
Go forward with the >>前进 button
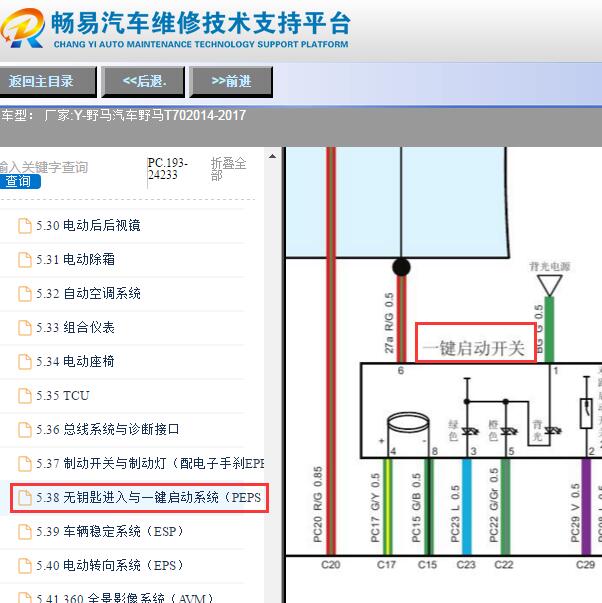tap(231, 81)
